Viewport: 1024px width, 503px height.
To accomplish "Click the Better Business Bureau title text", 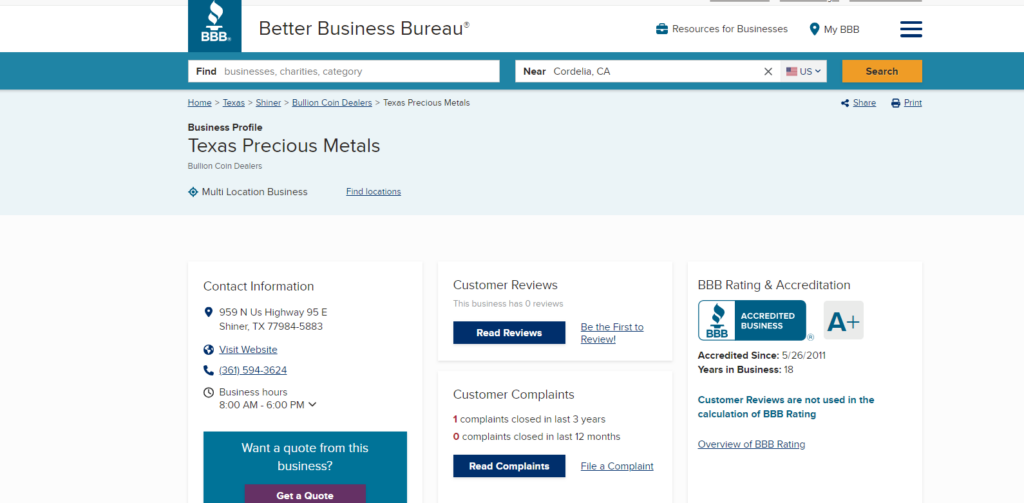I will (x=364, y=29).
